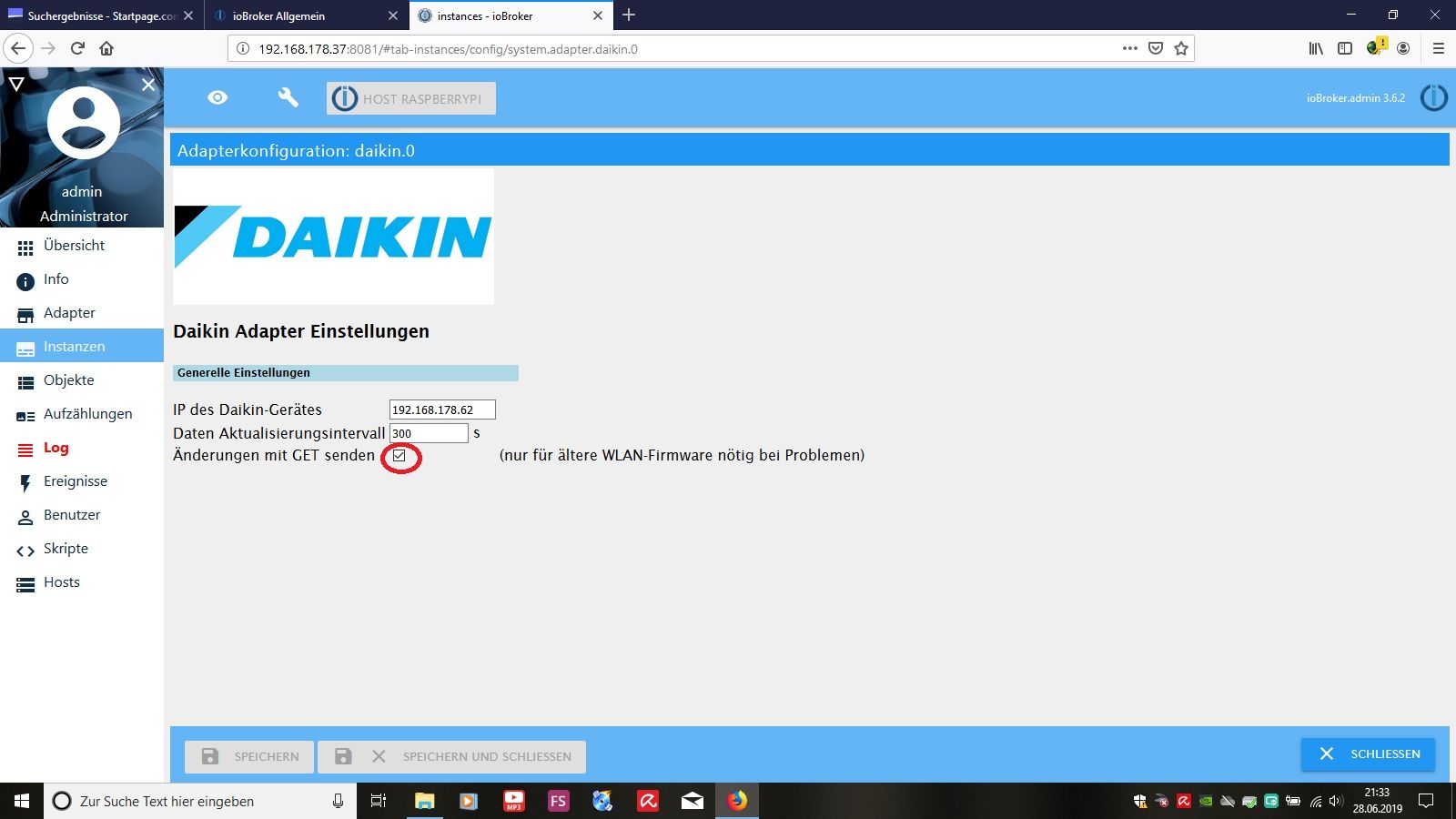Click the taskbar clock showing 21:33
Viewport: 1456px width, 819px height.
(1377, 801)
